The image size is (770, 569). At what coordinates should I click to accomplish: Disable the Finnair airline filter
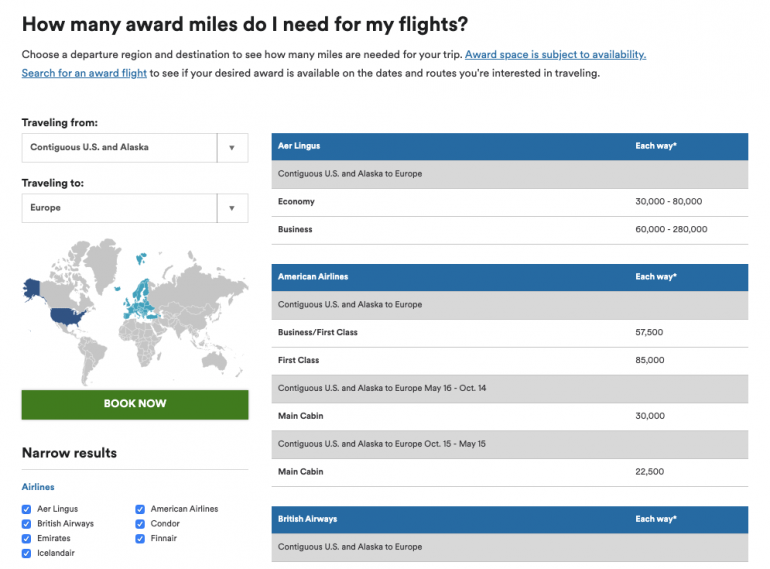[140, 538]
